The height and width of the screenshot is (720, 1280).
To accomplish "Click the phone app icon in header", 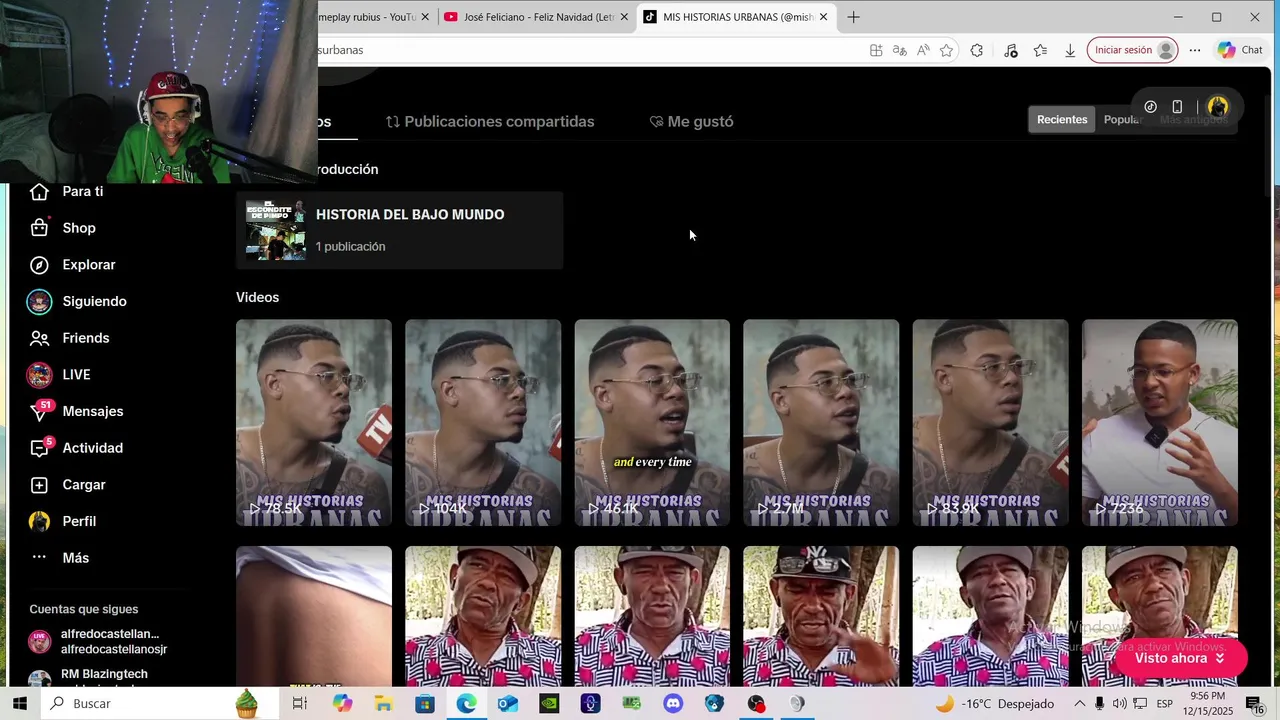I will [x=1177, y=107].
